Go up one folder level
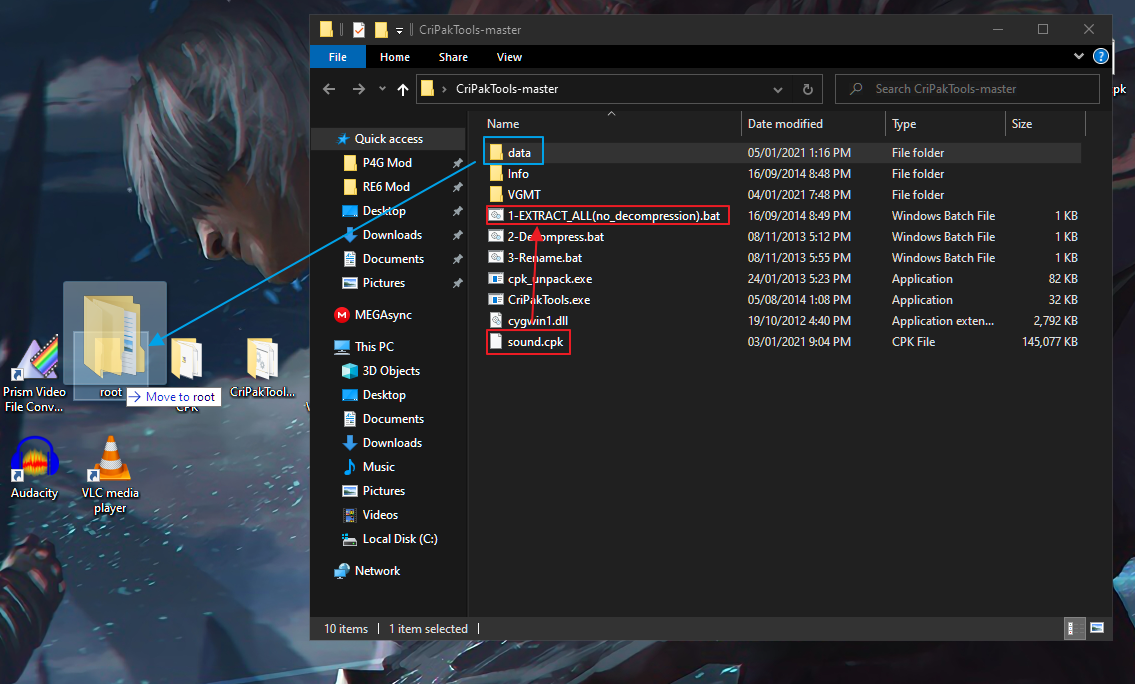Viewport: 1135px width, 684px height. [x=403, y=89]
